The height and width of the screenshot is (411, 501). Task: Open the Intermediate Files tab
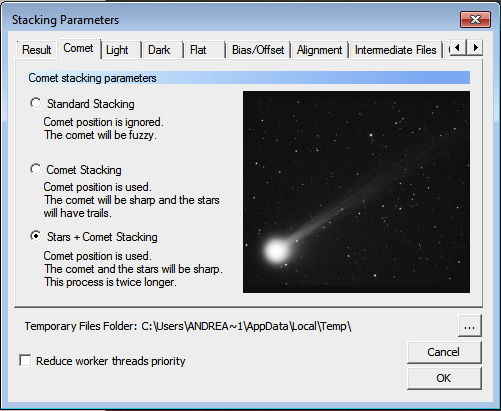pos(395,50)
